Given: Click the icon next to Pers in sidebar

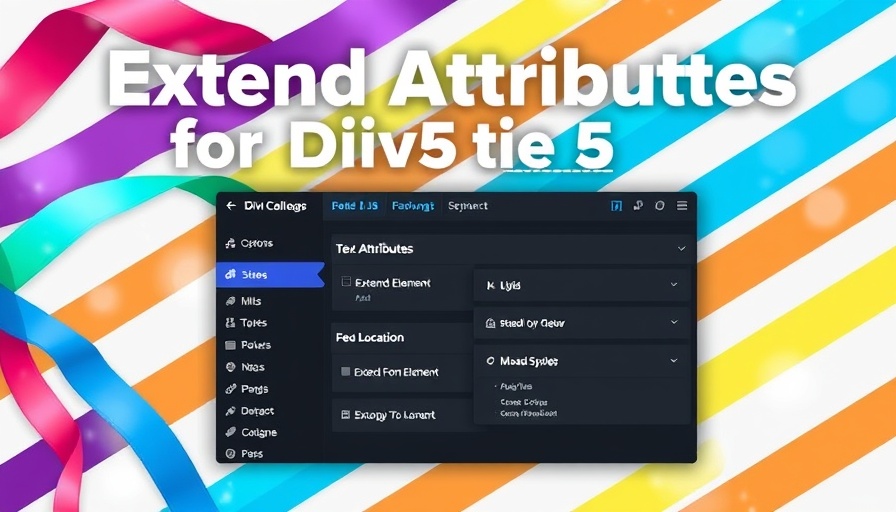Looking at the screenshot, I should coord(230,454).
